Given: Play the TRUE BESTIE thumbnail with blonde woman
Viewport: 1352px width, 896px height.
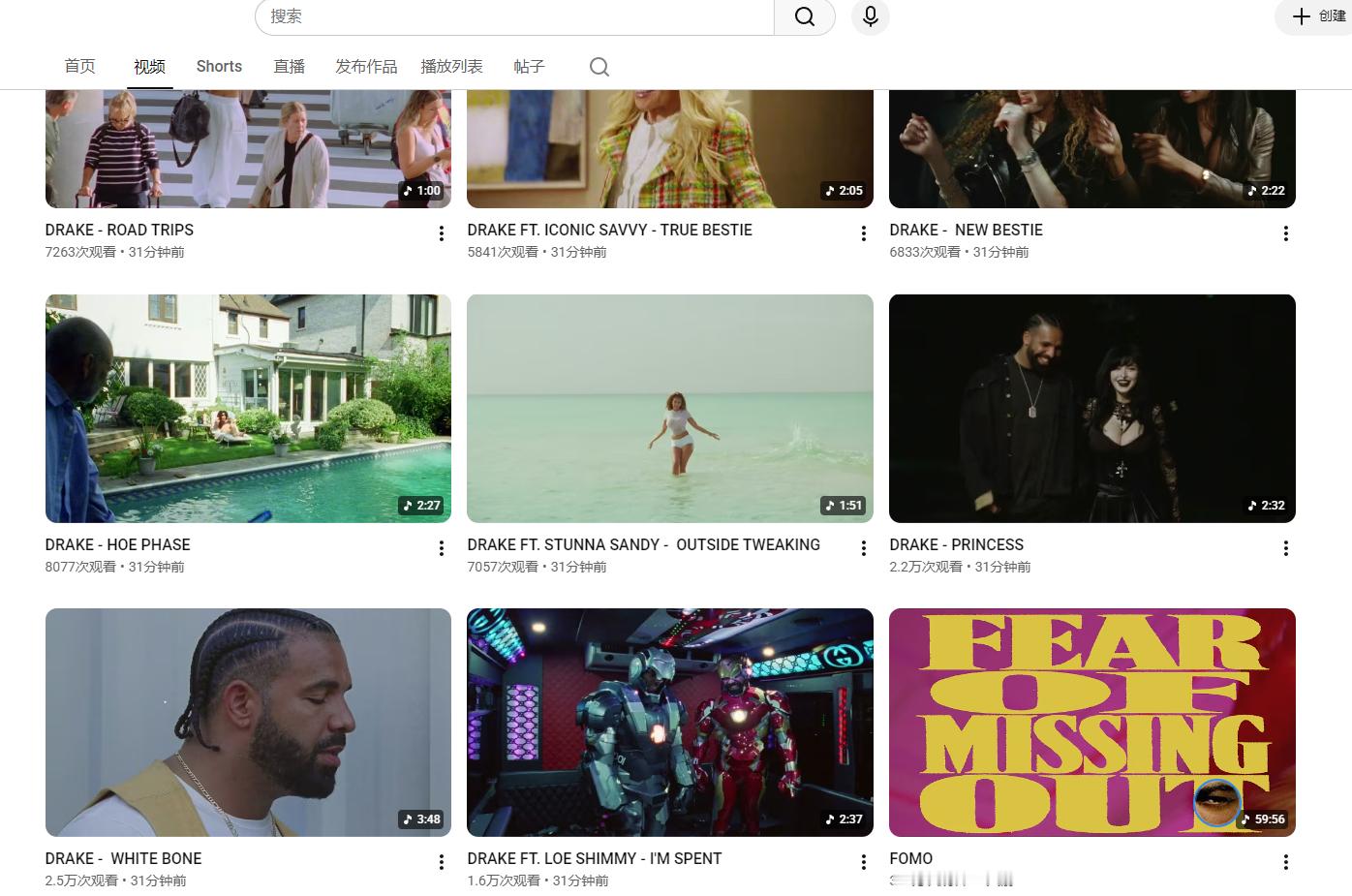Looking at the screenshot, I should [670, 148].
